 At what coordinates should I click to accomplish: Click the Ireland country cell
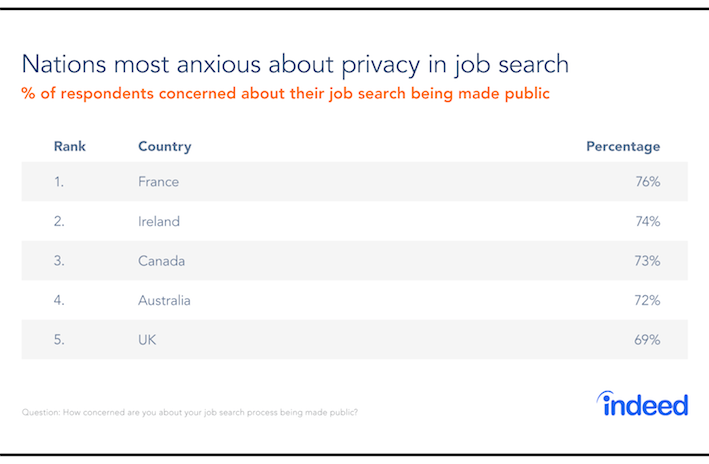coord(159,222)
